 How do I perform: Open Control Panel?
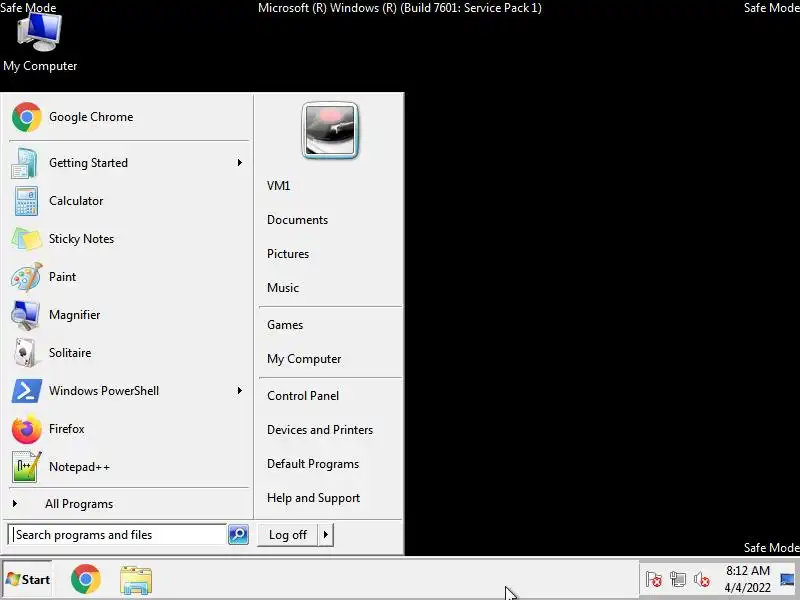click(303, 396)
